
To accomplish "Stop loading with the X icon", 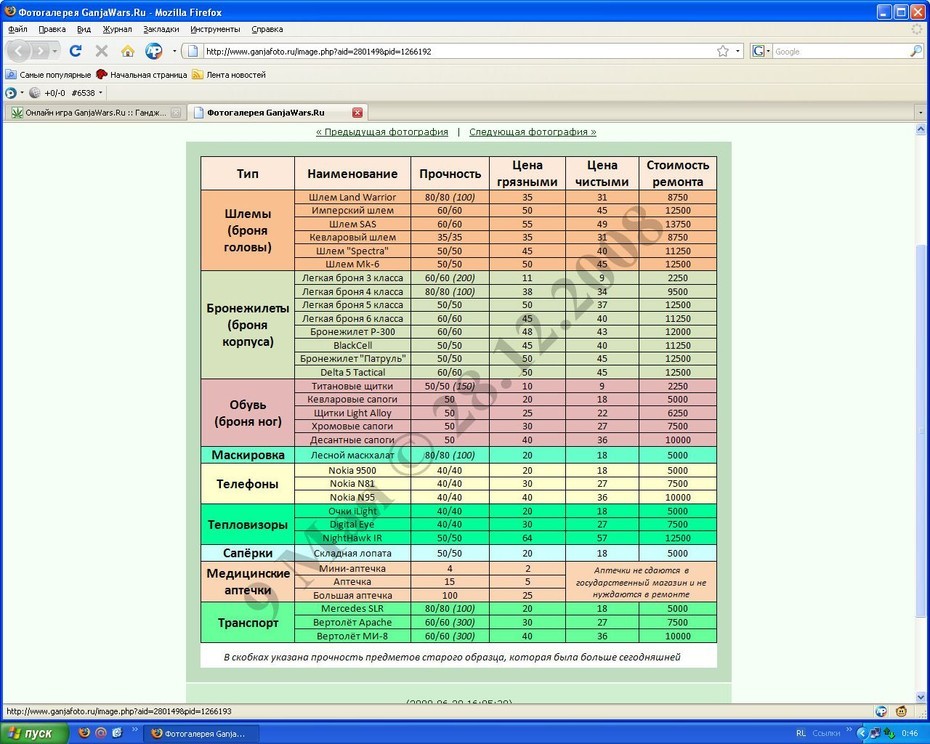I will 101,51.
